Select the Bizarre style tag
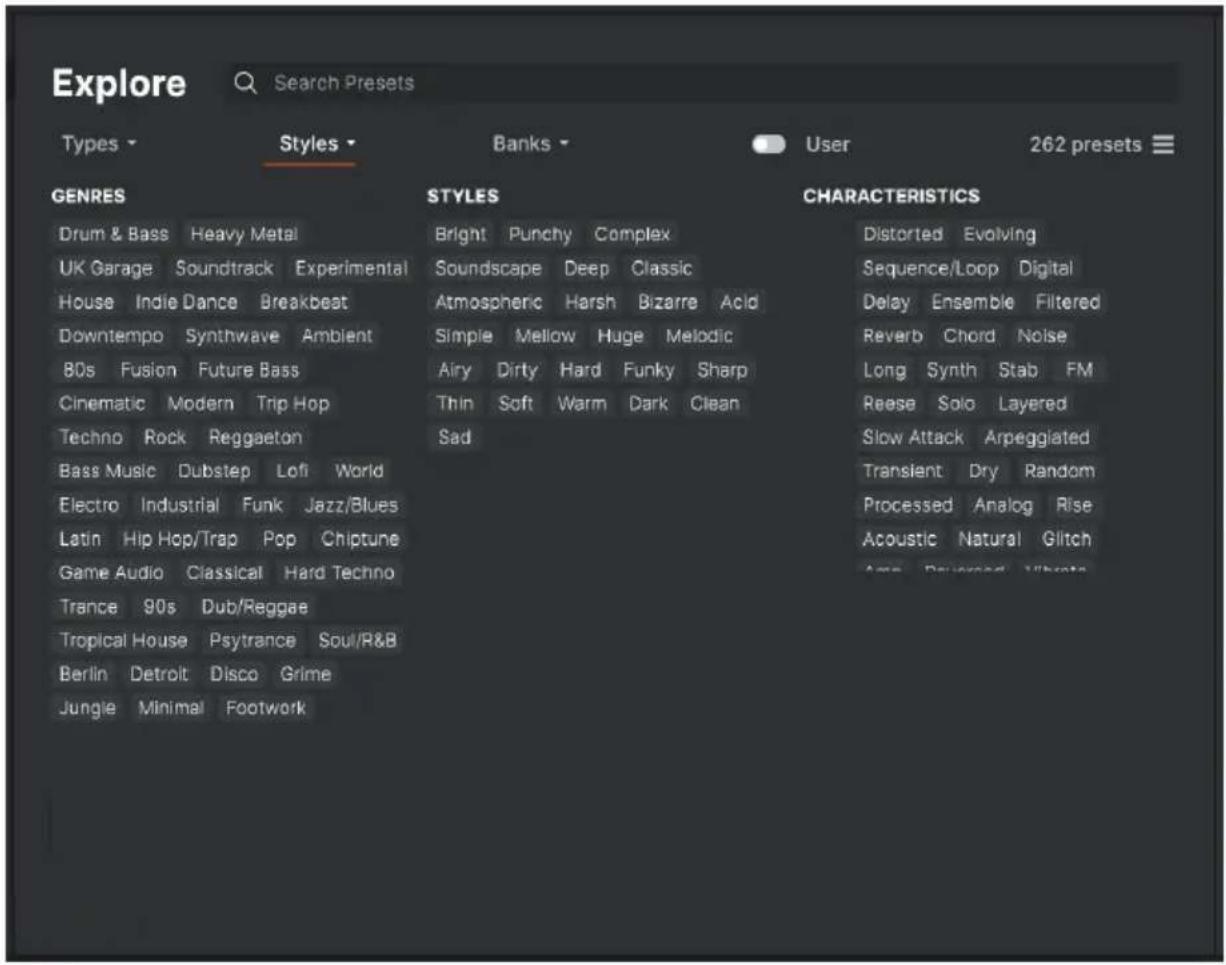Viewport: 1226px width, 965px height. coord(668,302)
